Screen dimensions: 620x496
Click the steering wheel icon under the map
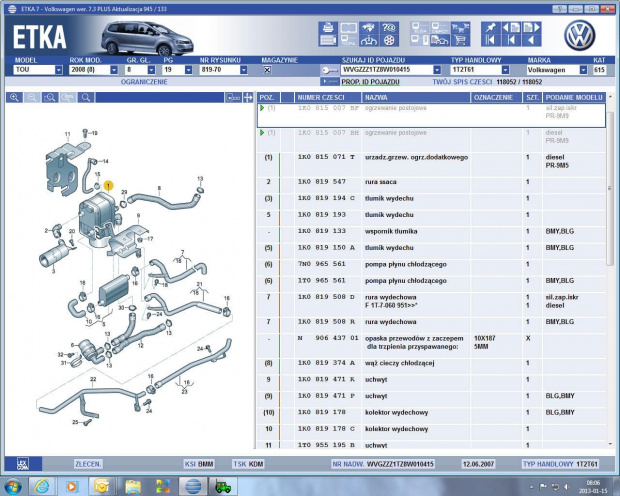[369, 40]
